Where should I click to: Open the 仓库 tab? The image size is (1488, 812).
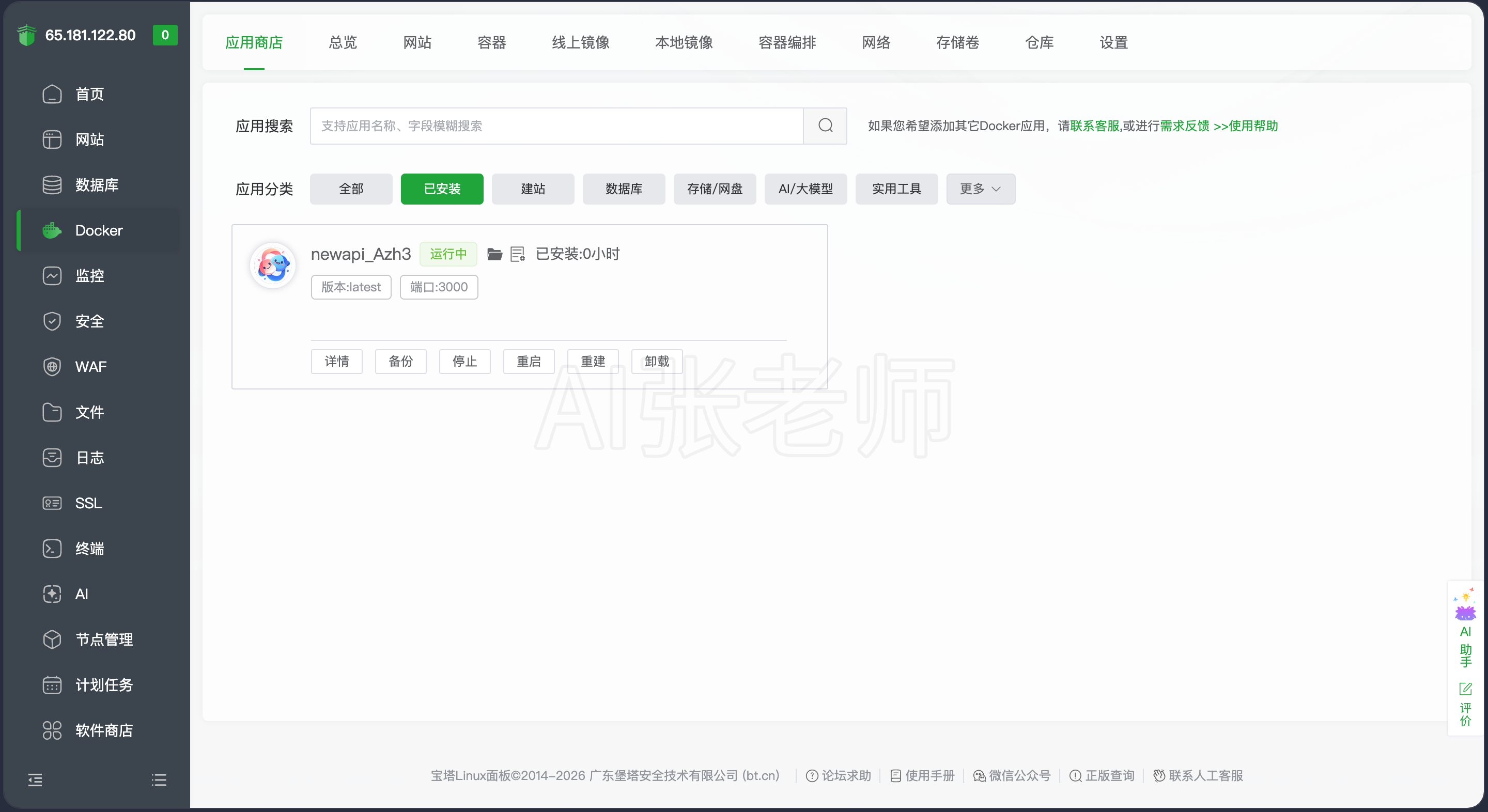tap(1039, 42)
